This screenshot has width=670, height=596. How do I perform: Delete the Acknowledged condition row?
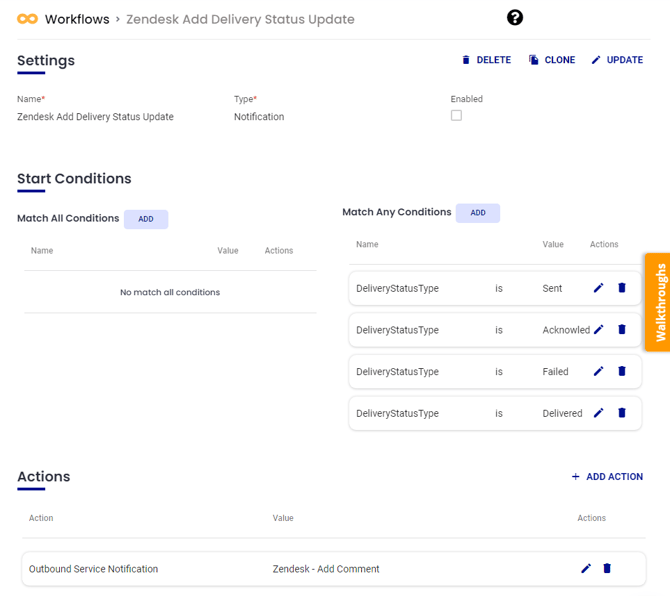tap(622, 330)
